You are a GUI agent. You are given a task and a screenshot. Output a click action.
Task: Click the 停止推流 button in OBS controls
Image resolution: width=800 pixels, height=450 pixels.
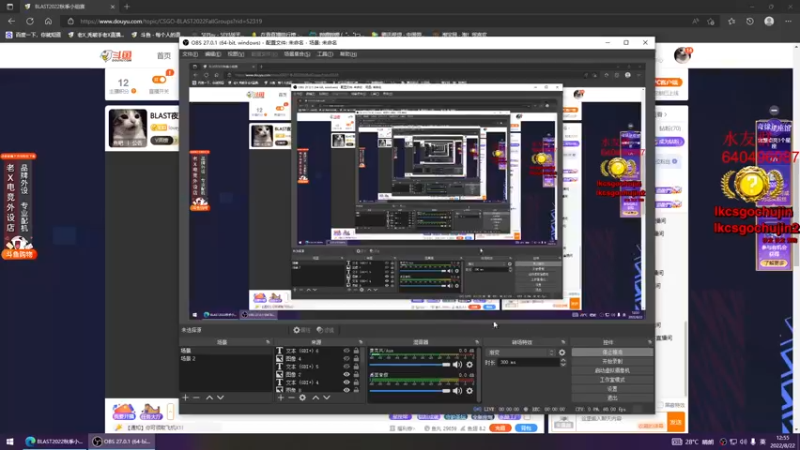point(612,353)
